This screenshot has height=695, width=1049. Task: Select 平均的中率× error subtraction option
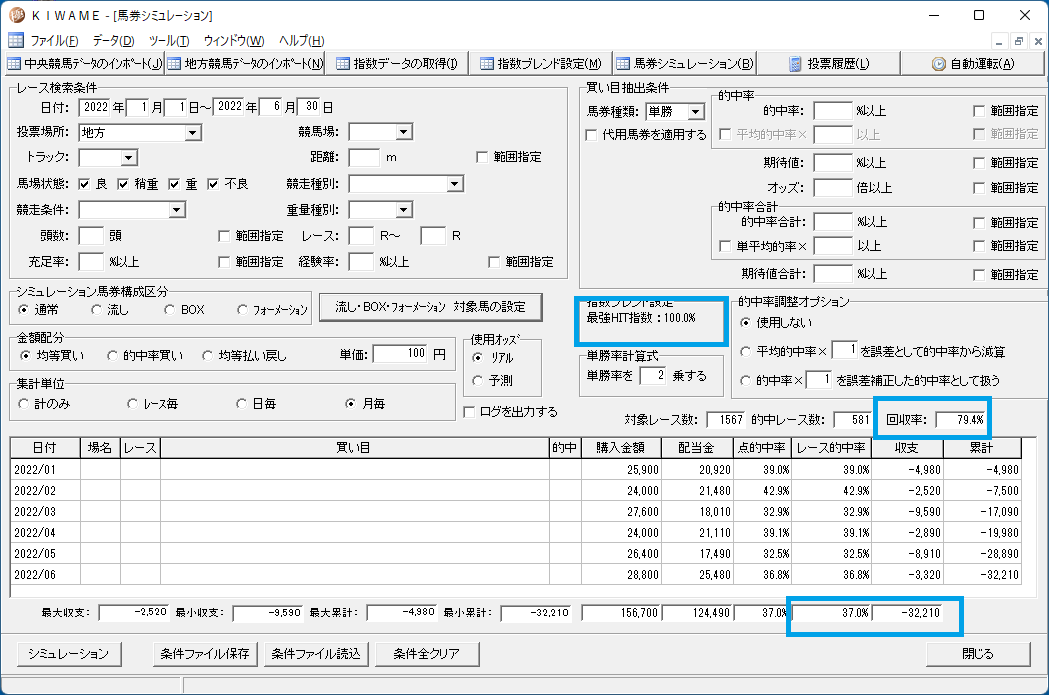pos(745,352)
